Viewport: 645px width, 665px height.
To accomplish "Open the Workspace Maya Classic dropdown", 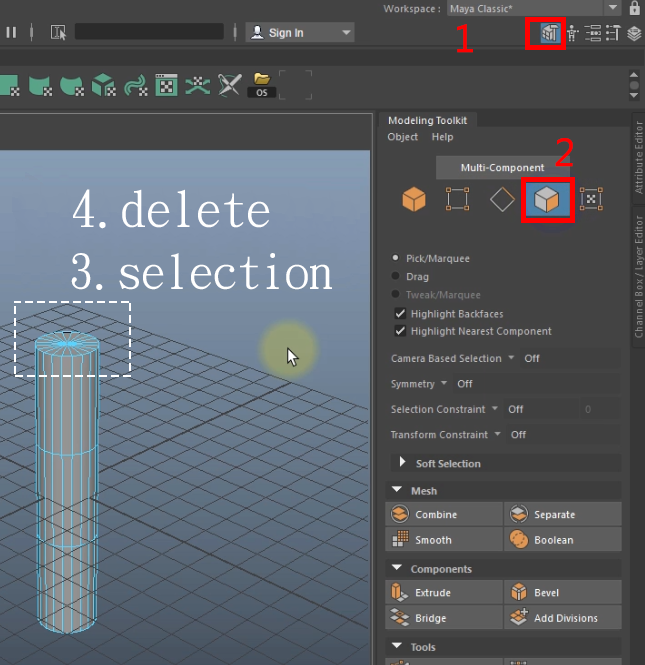I will (x=531, y=8).
